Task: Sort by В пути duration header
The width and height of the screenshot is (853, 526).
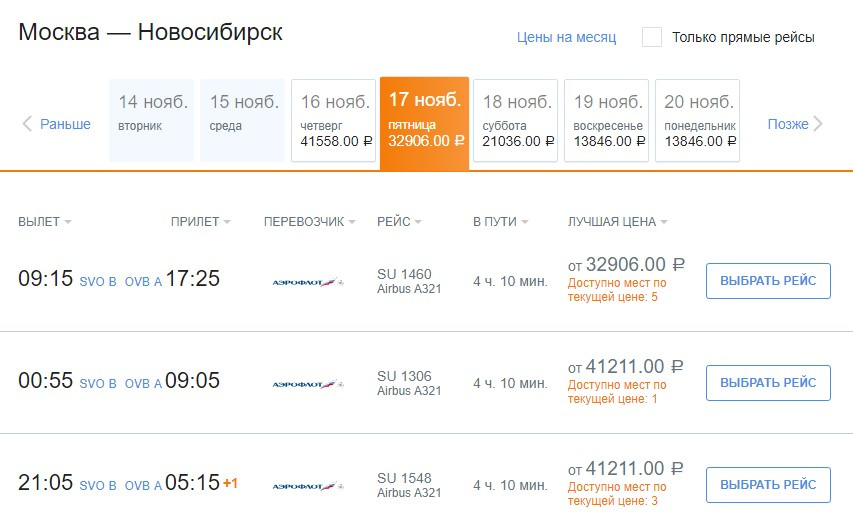Action: click(x=500, y=222)
